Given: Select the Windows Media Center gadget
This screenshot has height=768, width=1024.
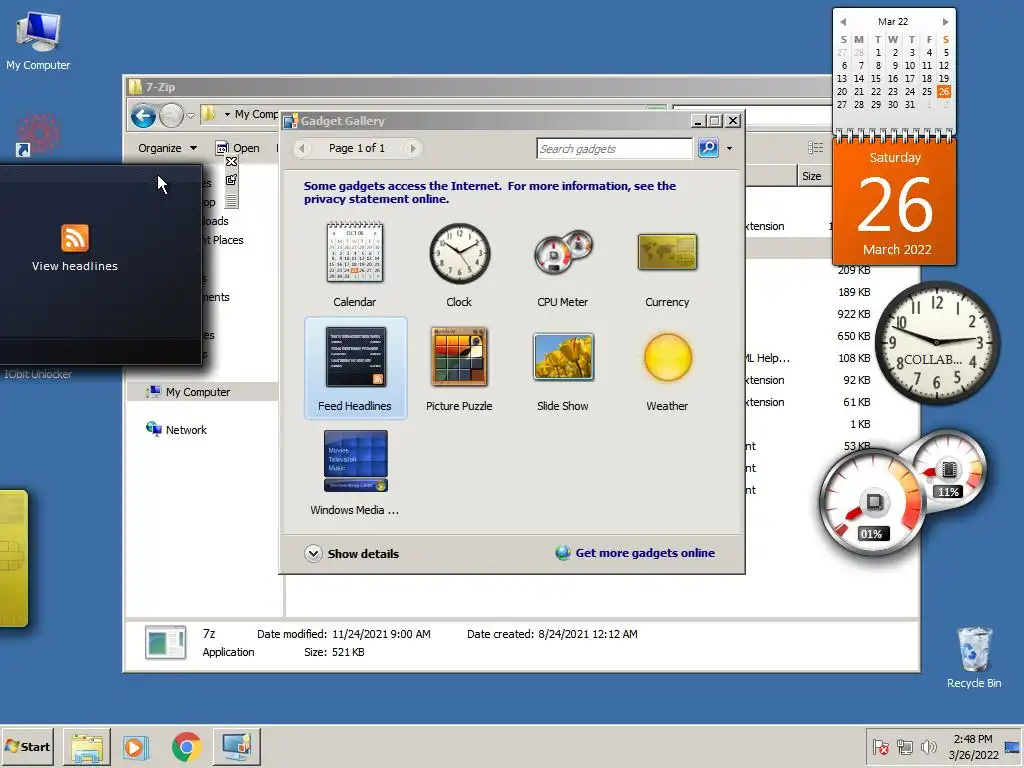Looking at the screenshot, I should coord(355,472).
